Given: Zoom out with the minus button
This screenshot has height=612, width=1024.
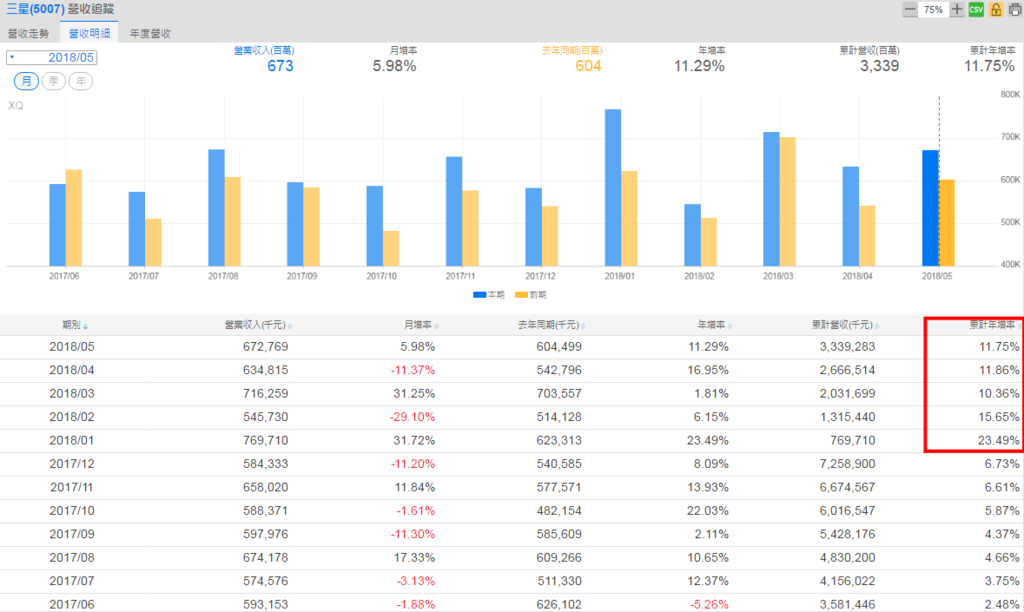Looking at the screenshot, I should point(910,10).
